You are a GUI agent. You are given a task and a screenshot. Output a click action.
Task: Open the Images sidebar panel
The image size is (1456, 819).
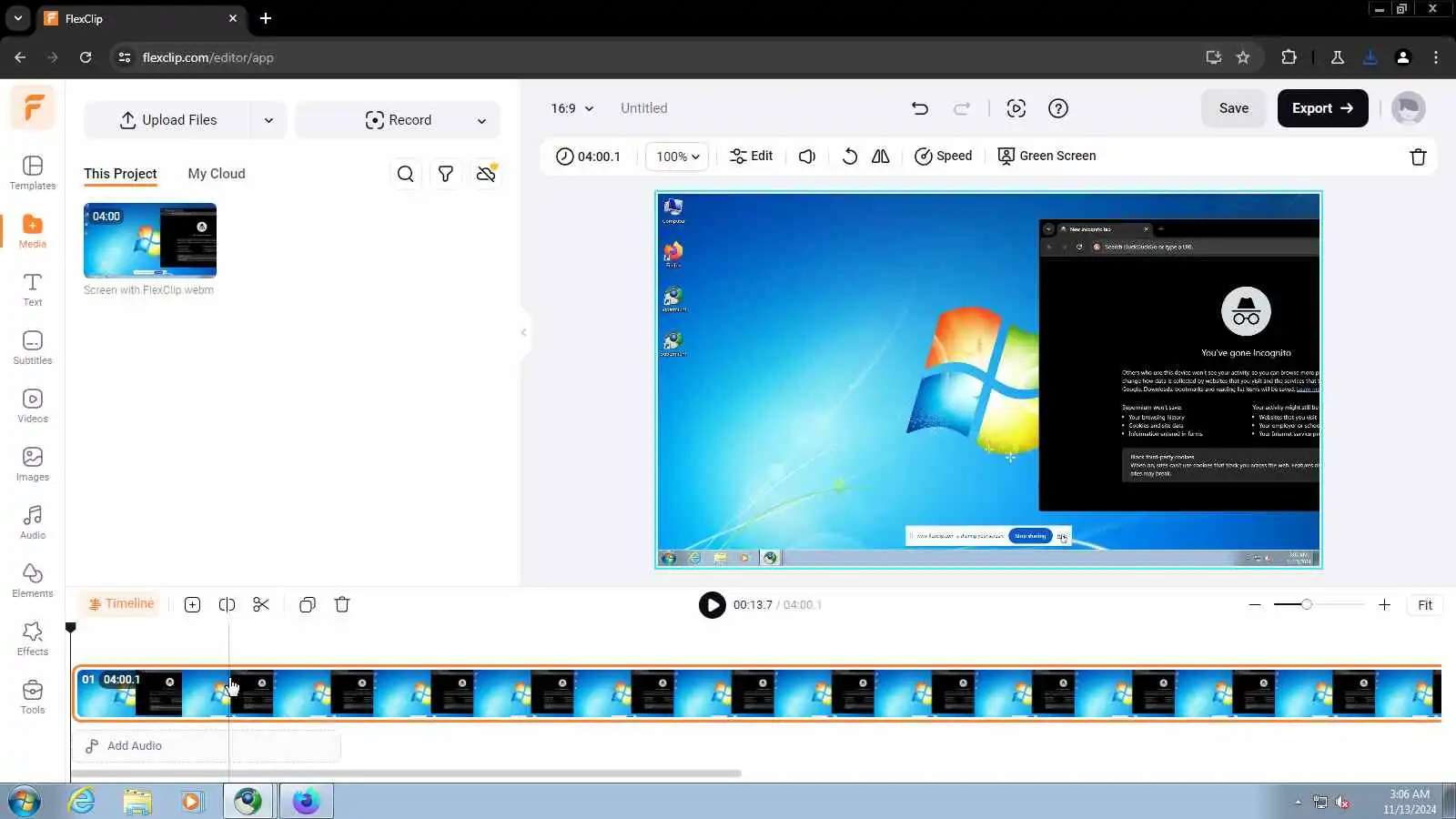click(33, 463)
